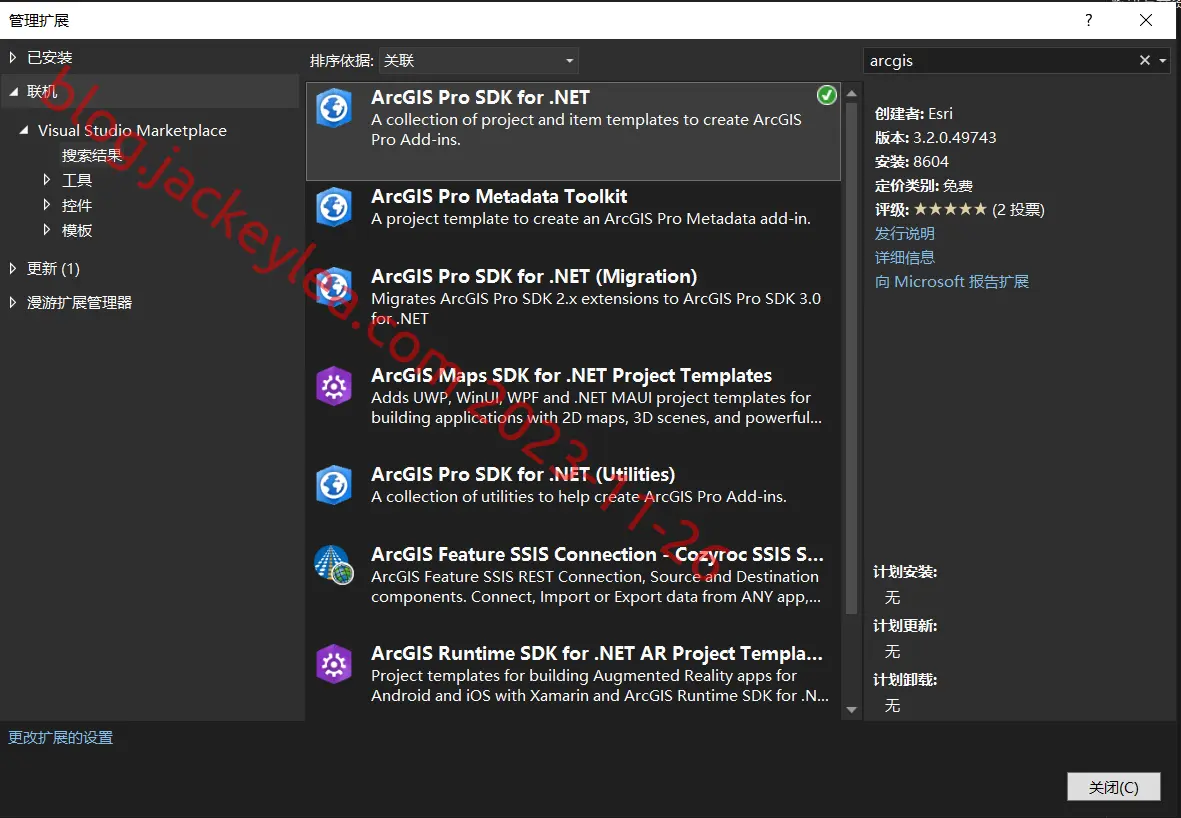The width and height of the screenshot is (1181, 818).
Task: Click inside the arcgis search field
Action: (999, 60)
